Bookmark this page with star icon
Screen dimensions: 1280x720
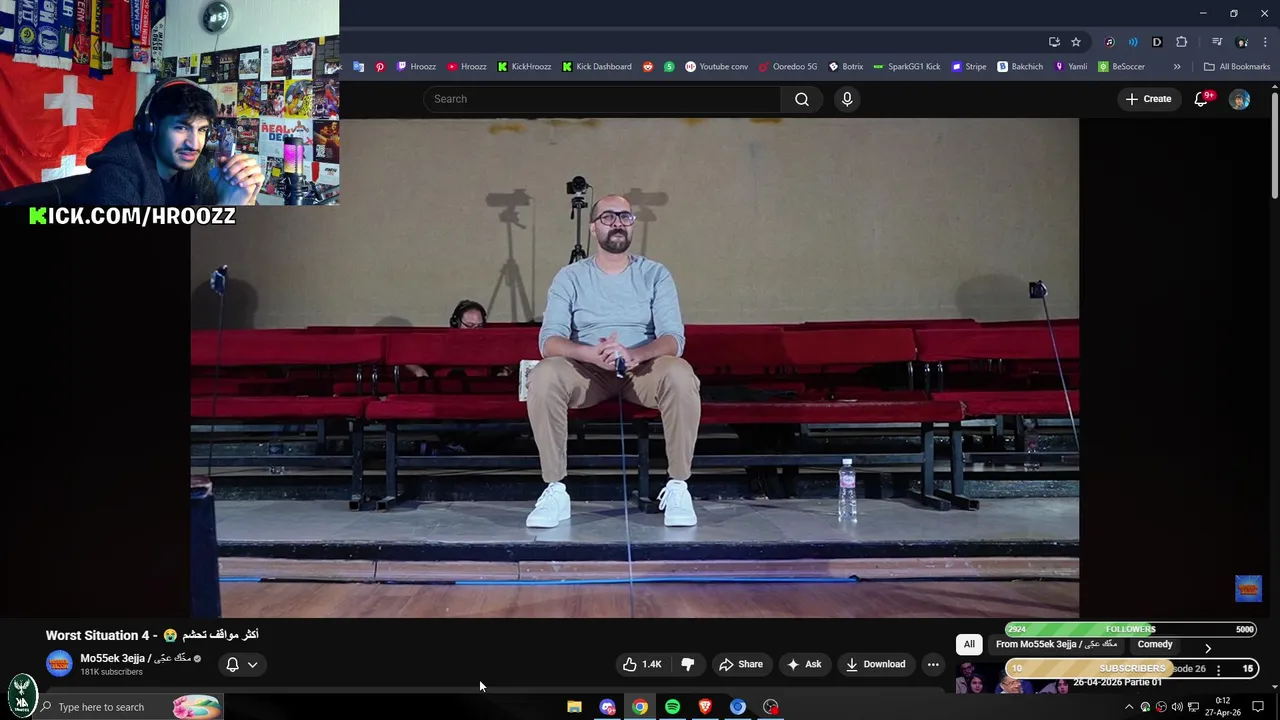pyautogui.click(x=1076, y=42)
